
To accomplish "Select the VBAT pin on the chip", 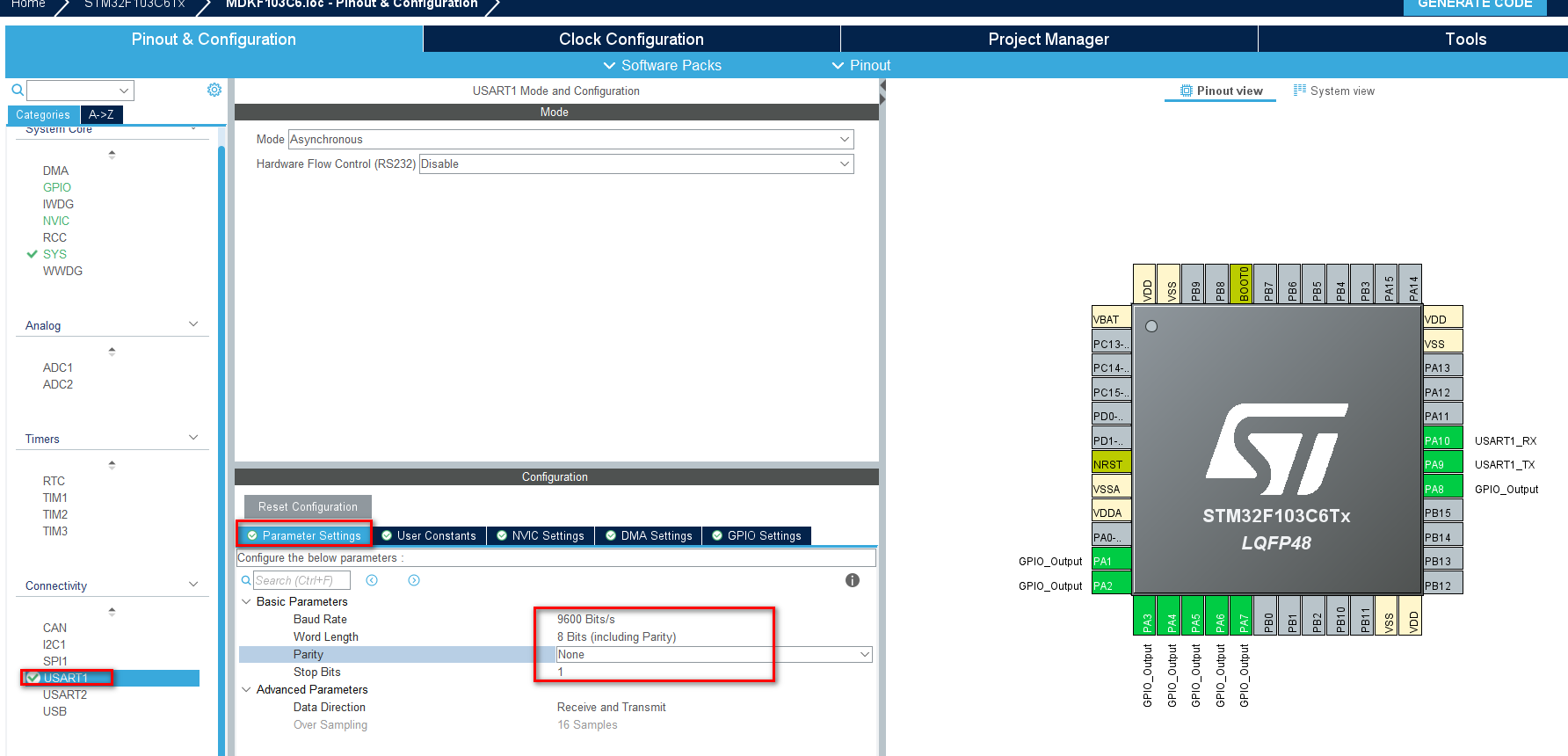I will click(x=1111, y=319).
